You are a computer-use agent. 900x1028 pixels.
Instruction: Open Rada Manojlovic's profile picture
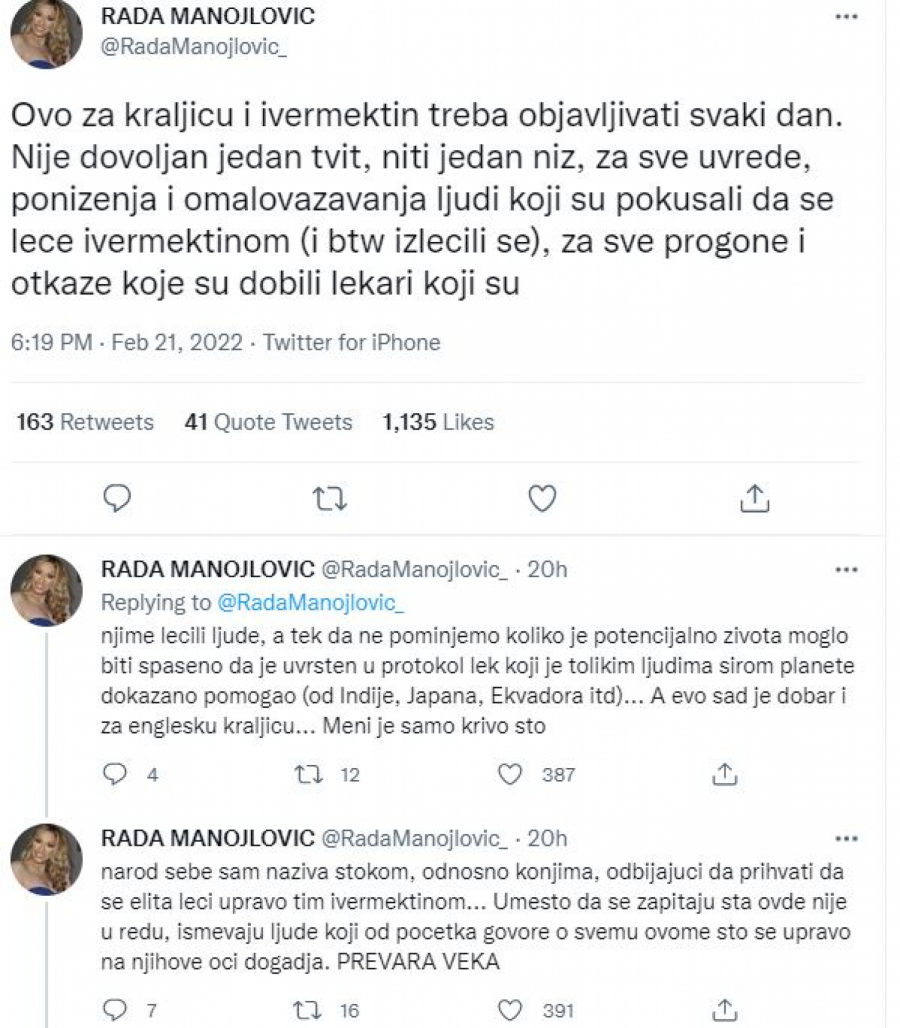tap(45, 35)
